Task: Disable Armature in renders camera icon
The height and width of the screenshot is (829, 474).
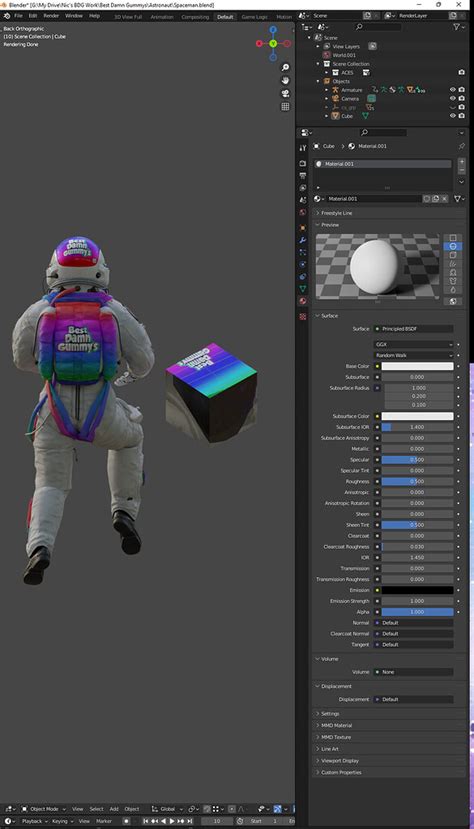Action: point(461,90)
